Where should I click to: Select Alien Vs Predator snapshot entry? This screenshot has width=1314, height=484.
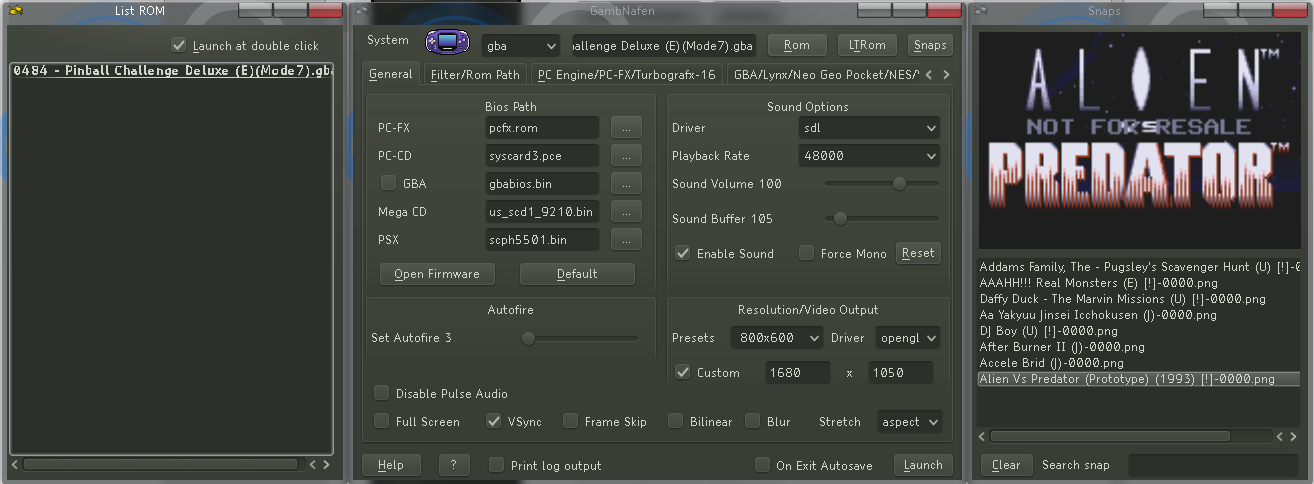(1138, 379)
